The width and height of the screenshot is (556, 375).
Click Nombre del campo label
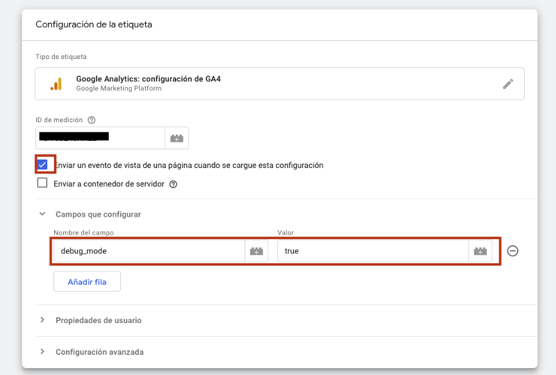(x=84, y=233)
